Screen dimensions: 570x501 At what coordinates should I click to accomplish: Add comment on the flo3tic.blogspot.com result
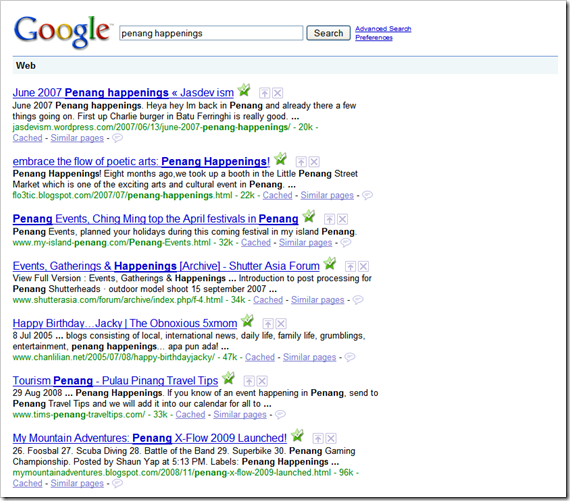point(367,195)
